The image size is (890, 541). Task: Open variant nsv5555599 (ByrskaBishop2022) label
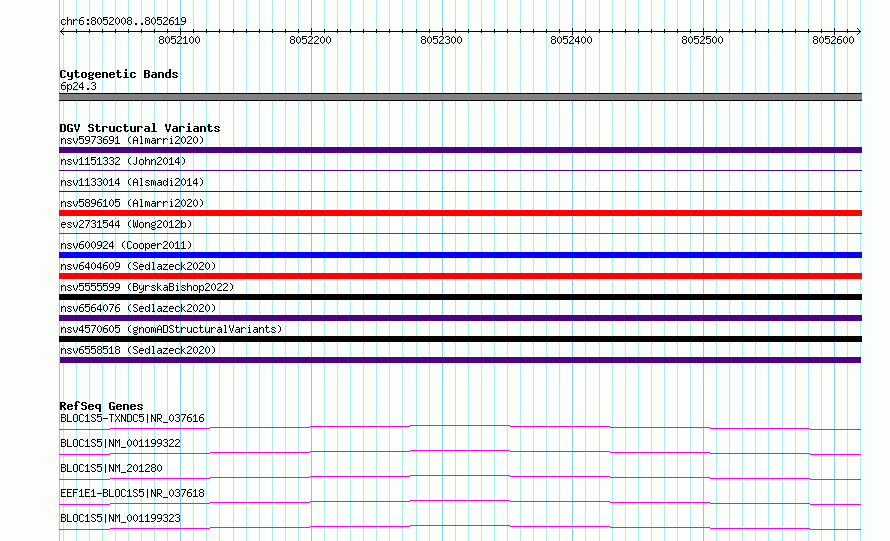click(147, 287)
